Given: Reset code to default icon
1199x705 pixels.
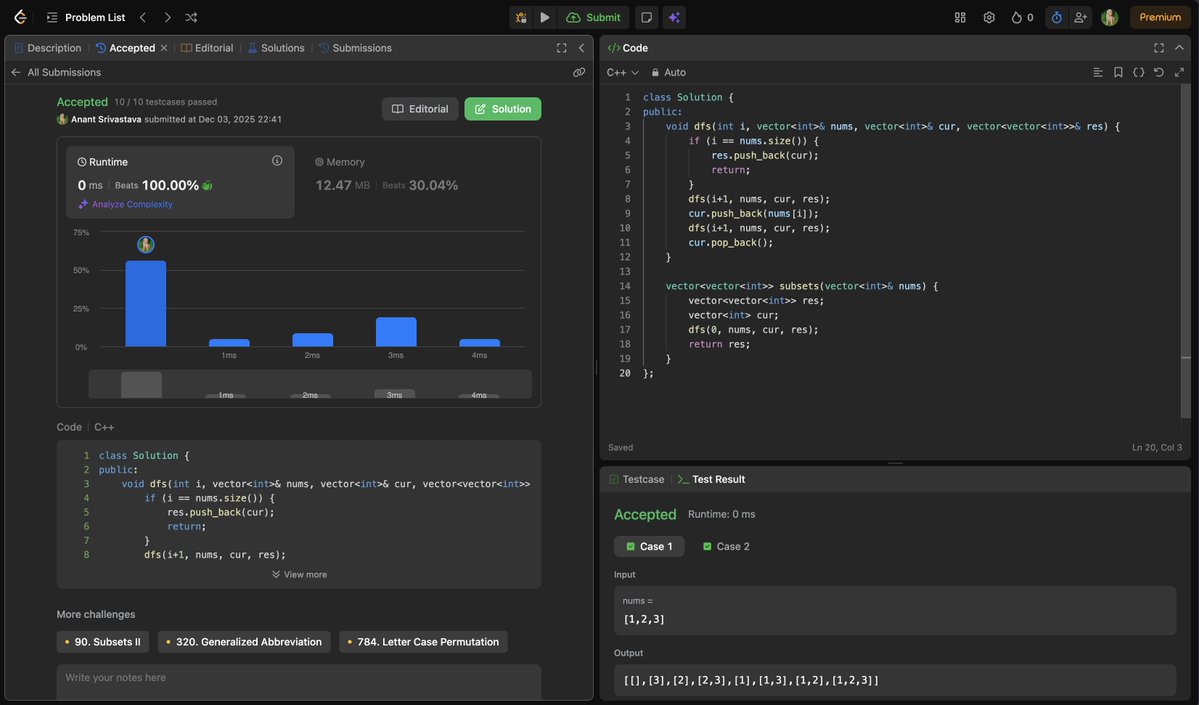Looking at the screenshot, I should point(1159,72).
